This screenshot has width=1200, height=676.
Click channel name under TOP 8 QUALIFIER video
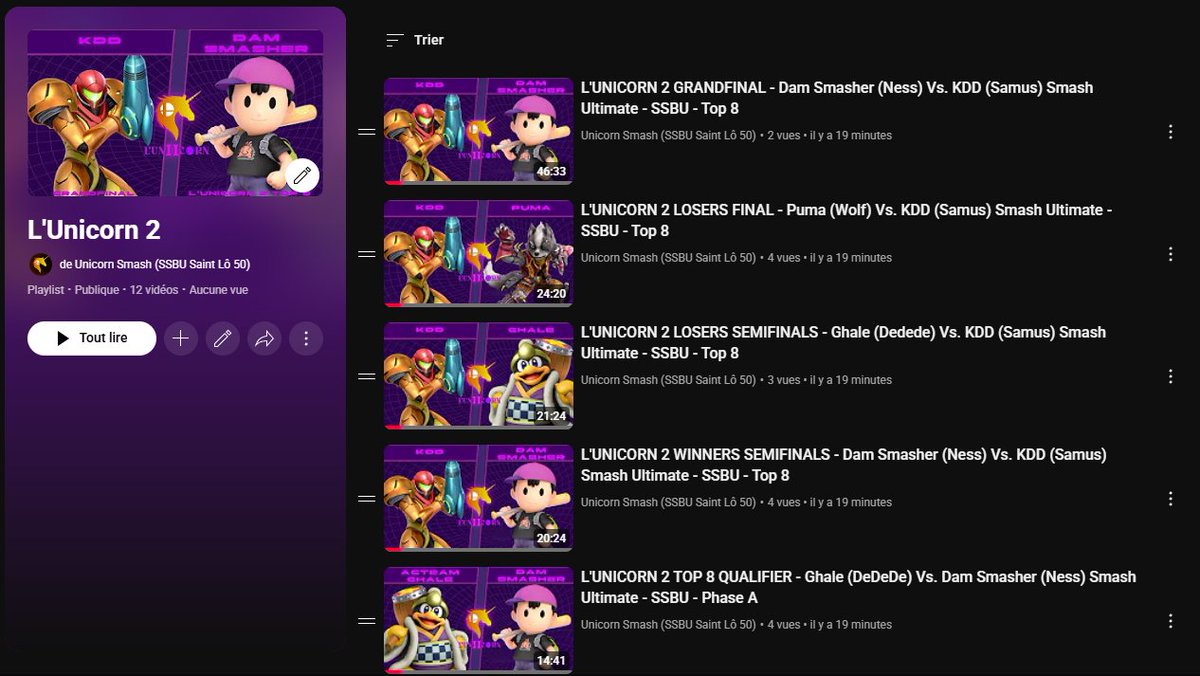668,624
